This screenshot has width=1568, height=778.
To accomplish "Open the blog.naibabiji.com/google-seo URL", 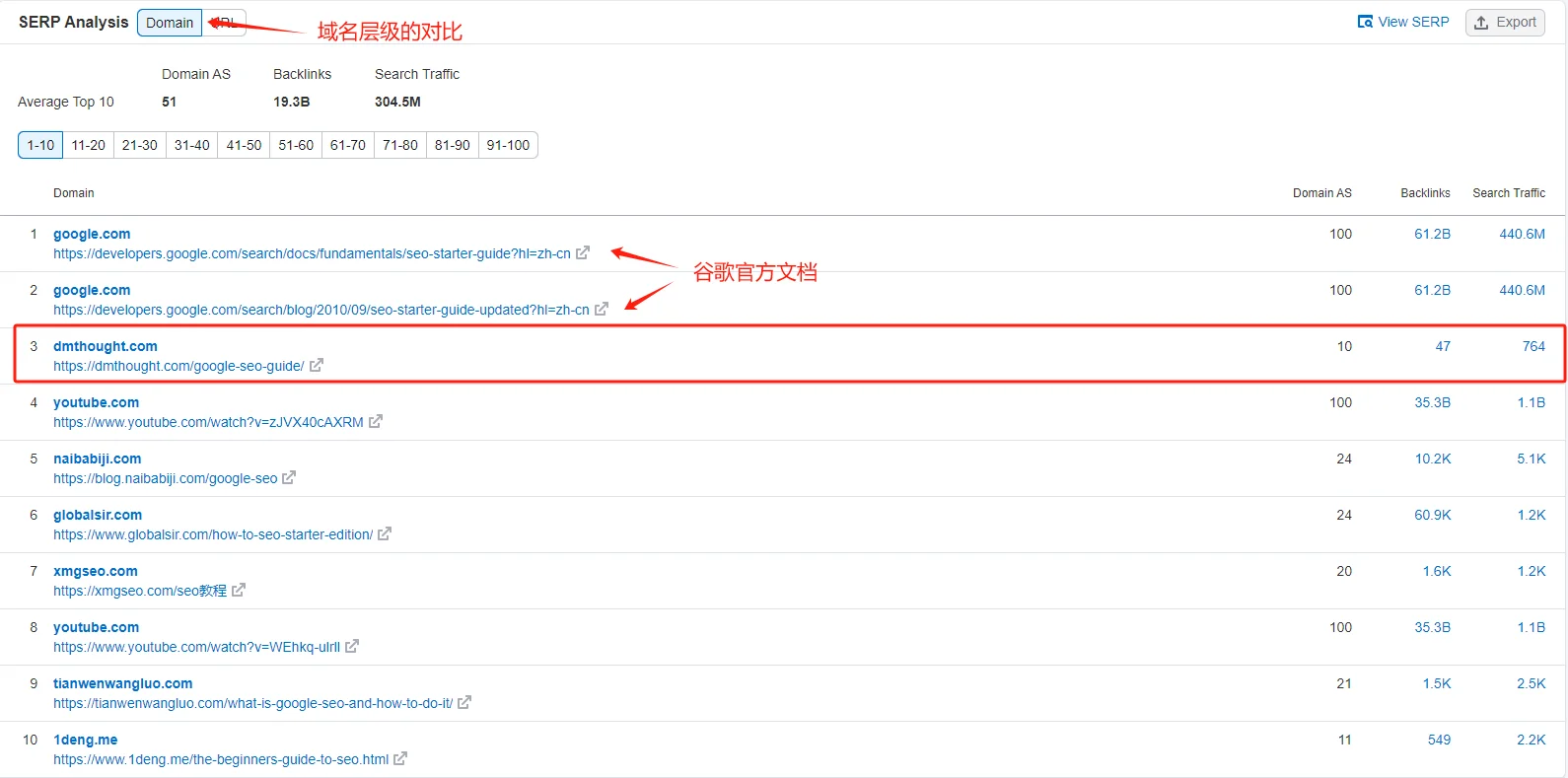I will point(166,478).
